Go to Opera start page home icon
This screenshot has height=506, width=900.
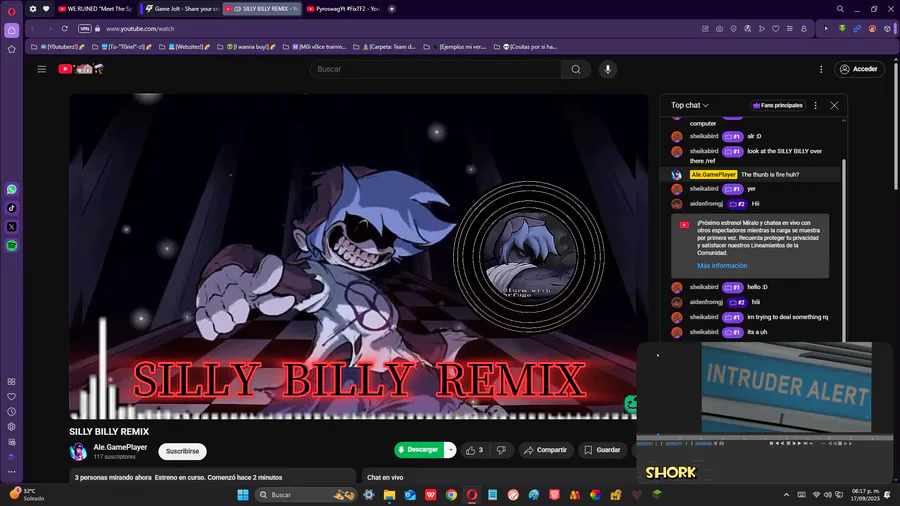[x=11, y=30]
